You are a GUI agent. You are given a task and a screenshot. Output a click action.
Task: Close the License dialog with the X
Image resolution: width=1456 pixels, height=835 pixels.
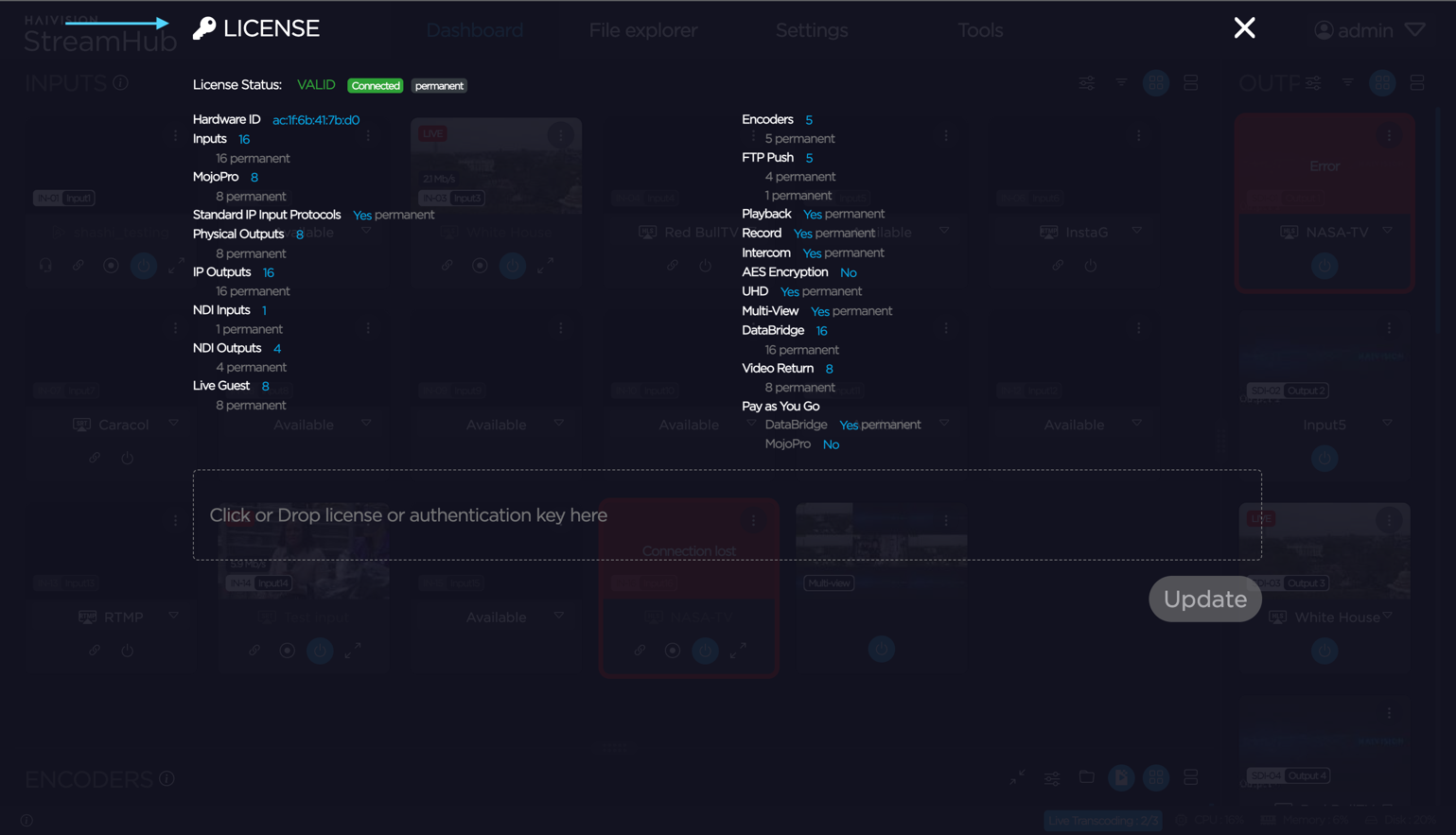pos(1244,28)
